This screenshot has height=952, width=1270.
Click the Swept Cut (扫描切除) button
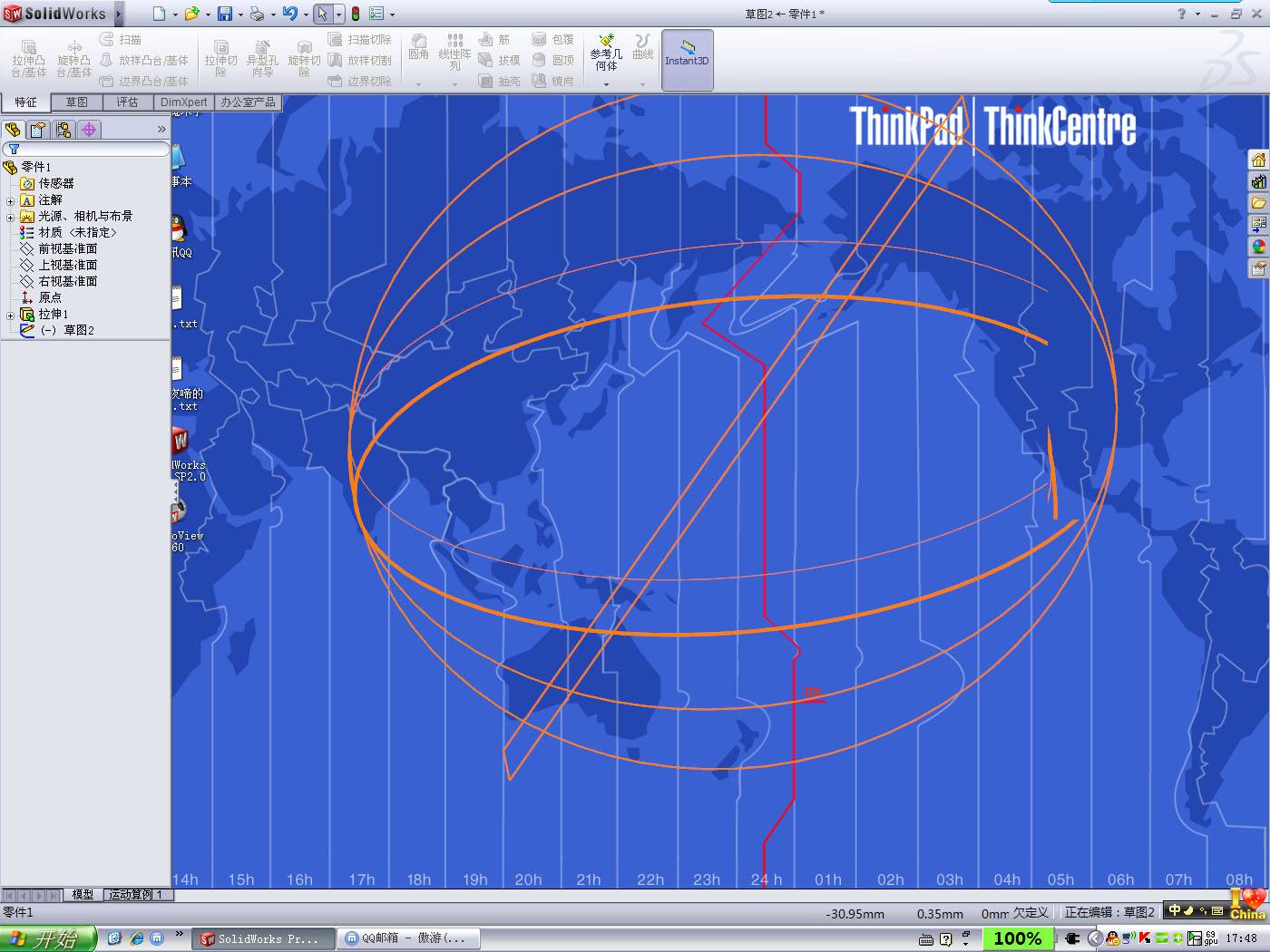[x=359, y=40]
